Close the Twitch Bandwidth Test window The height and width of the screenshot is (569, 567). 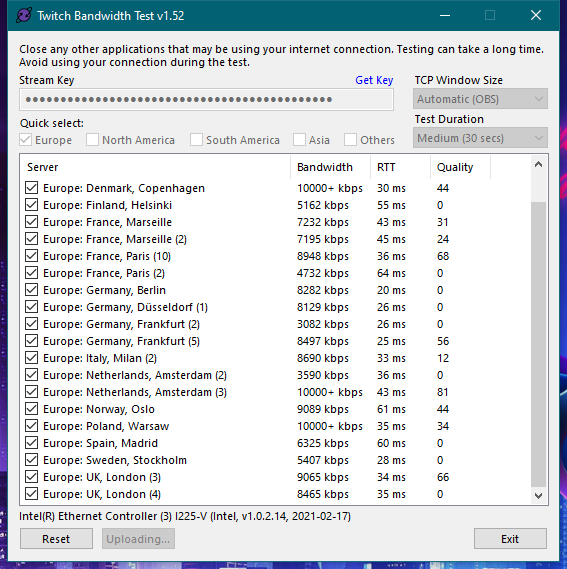pos(536,15)
